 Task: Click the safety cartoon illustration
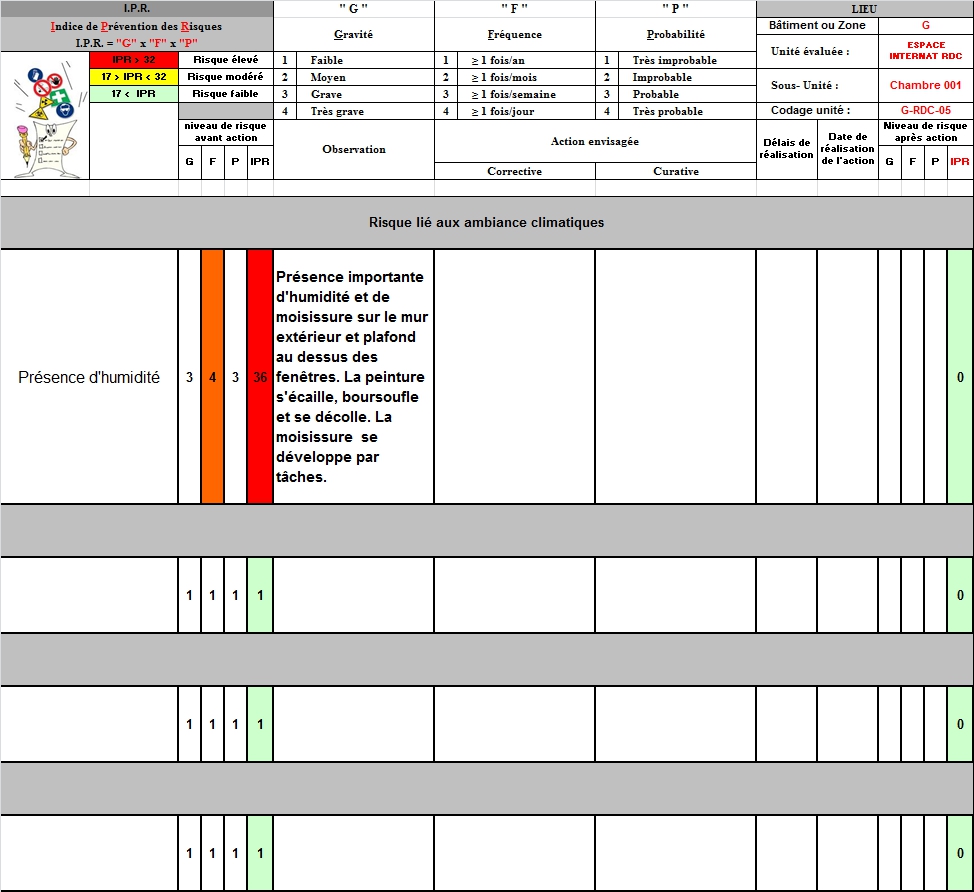click(x=44, y=115)
